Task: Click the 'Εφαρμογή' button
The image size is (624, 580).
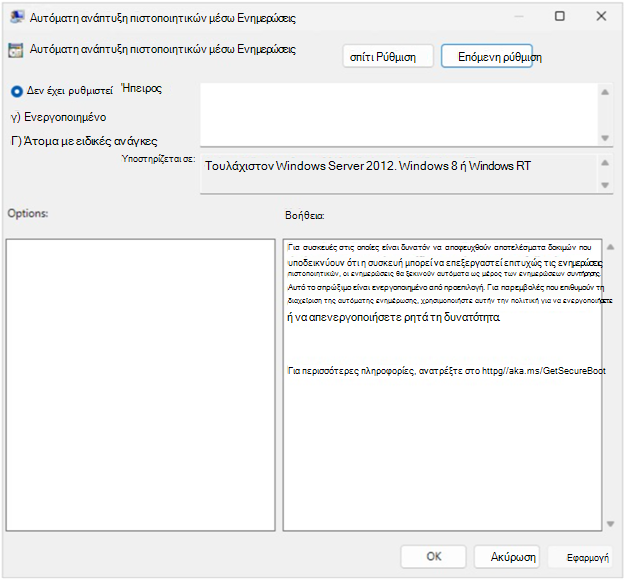Action: click(x=580, y=557)
